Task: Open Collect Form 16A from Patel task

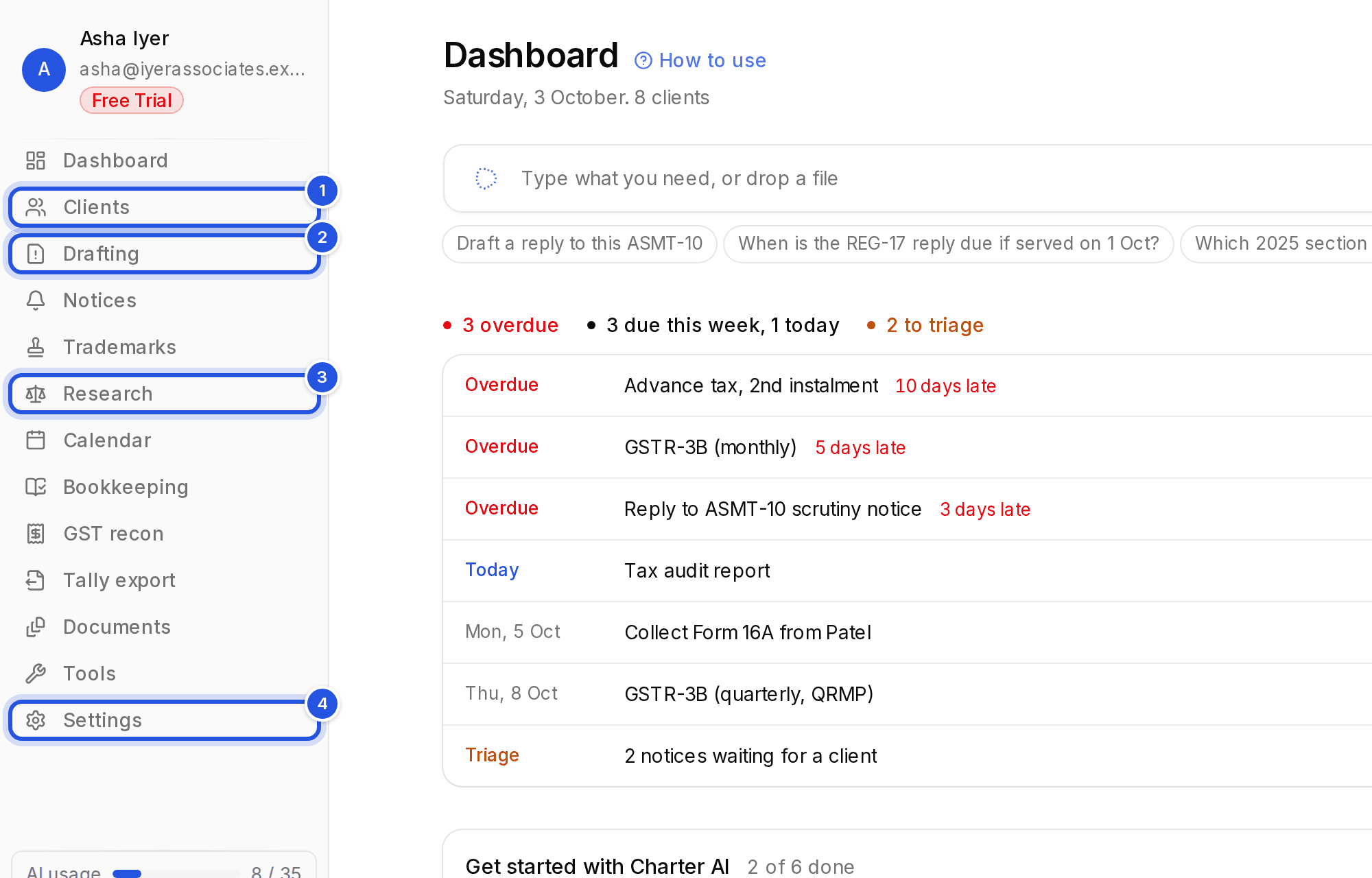Action: [x=908, y=632]
